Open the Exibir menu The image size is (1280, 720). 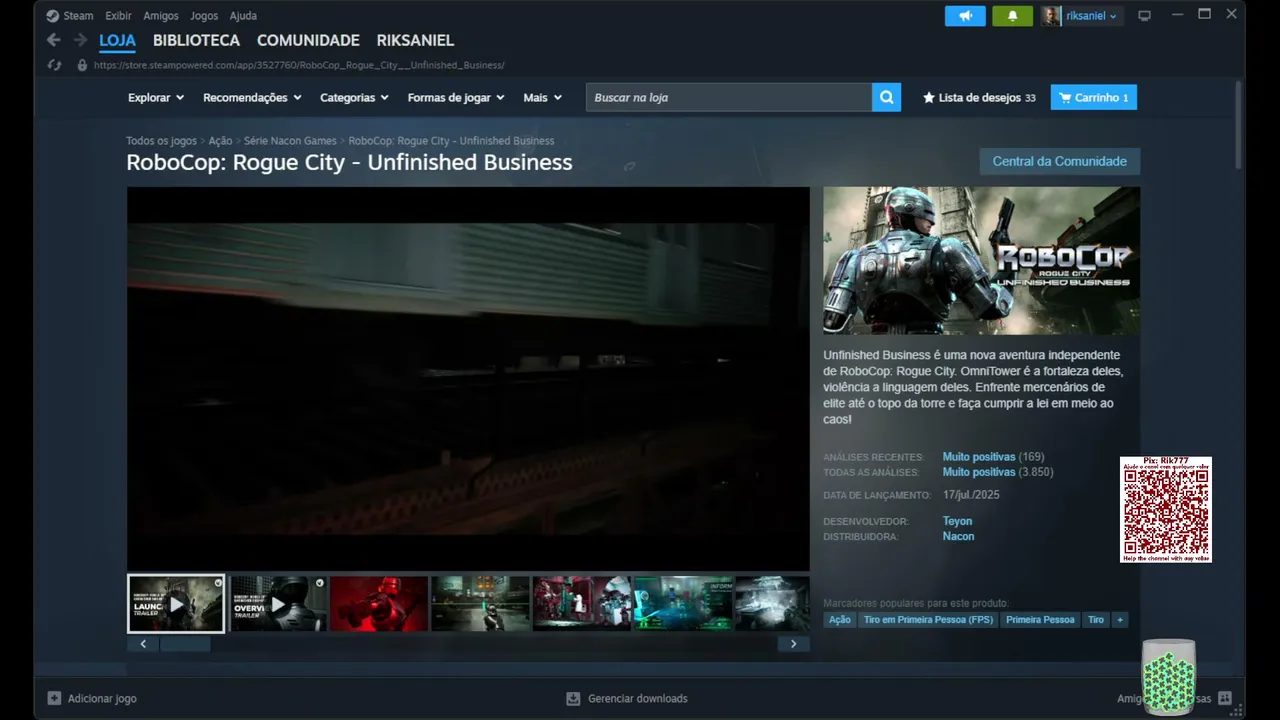[118, 16]
